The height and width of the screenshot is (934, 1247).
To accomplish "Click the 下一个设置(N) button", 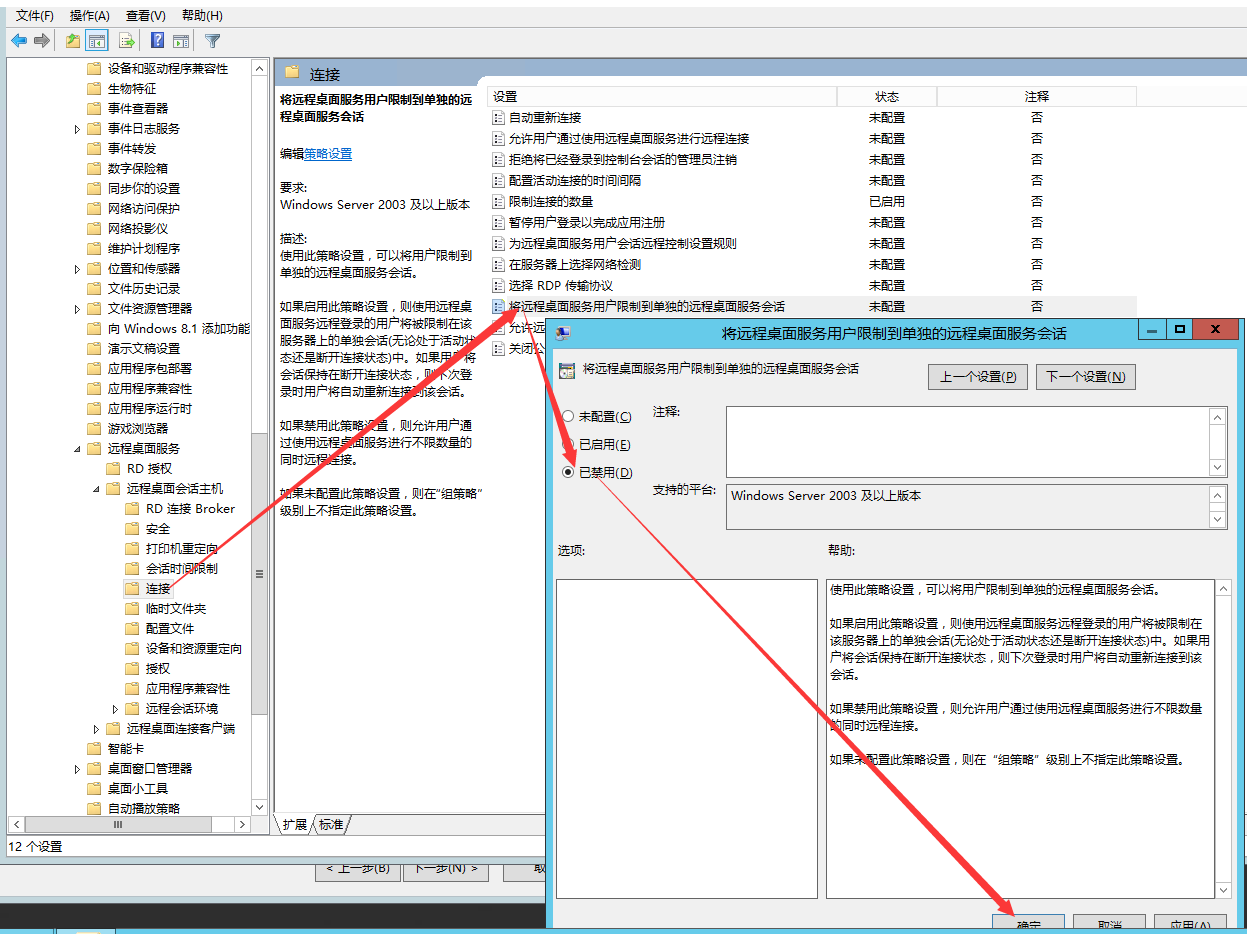I will [1086, 377].
